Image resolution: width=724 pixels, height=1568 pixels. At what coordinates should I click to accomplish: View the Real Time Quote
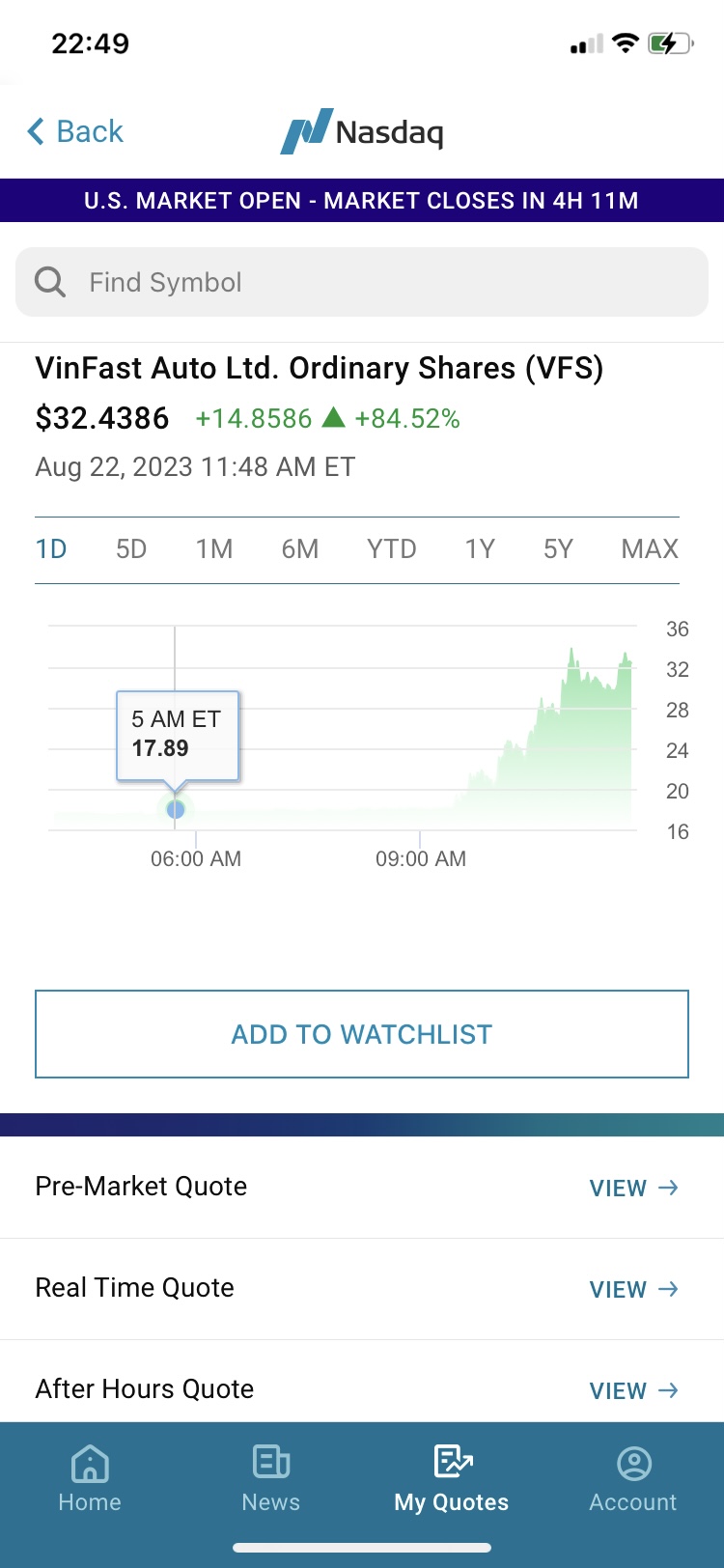tap(633, 1289)
